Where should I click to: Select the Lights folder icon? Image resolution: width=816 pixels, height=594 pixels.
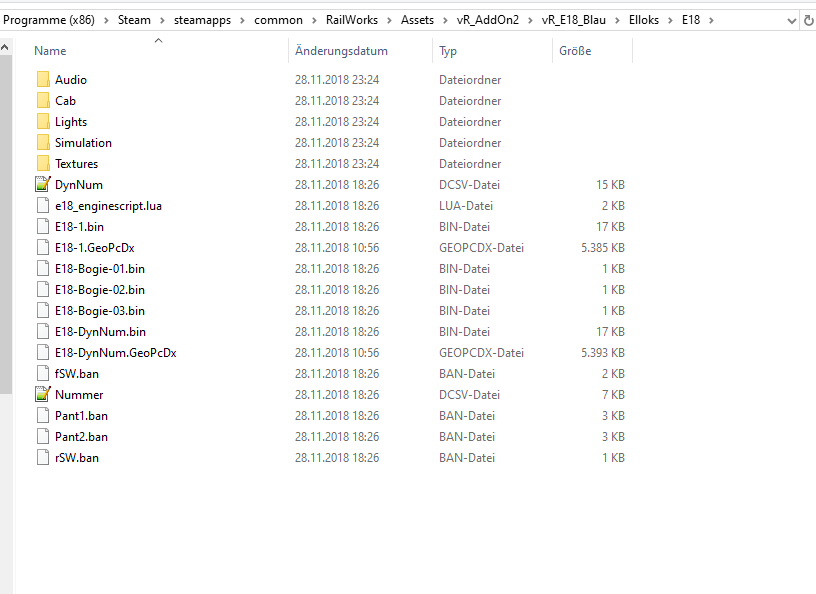(x=43, y=121)
